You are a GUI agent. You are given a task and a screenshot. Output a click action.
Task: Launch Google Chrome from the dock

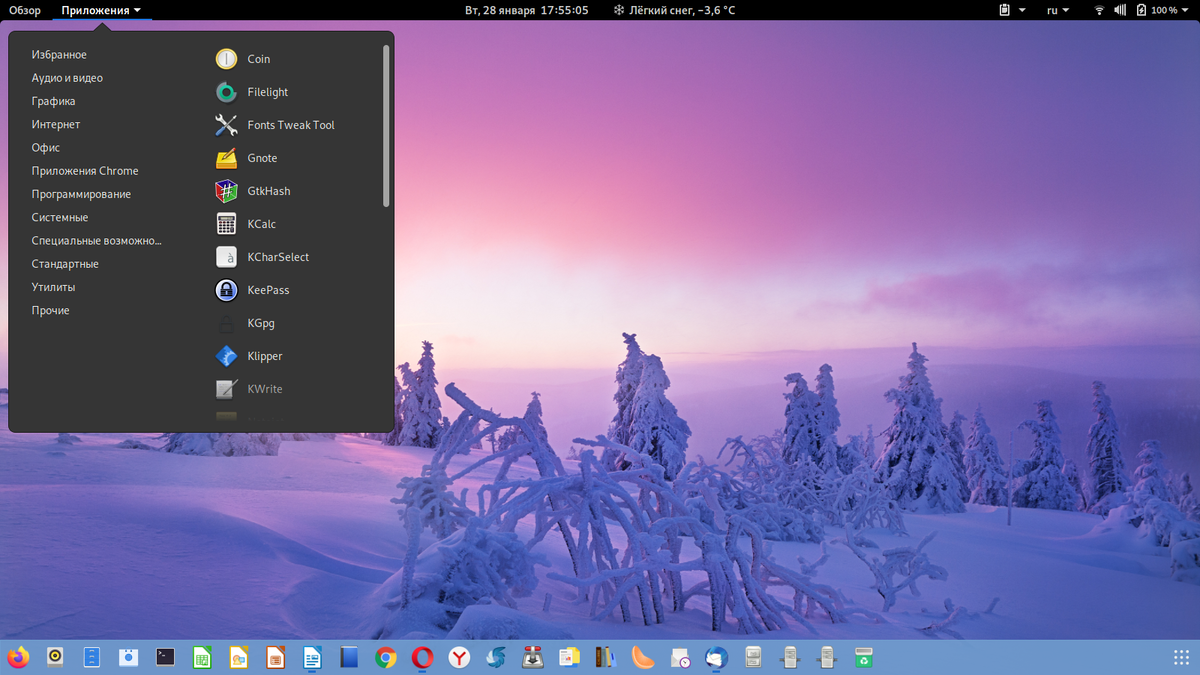pyautogui.click(x=385, y=657)
